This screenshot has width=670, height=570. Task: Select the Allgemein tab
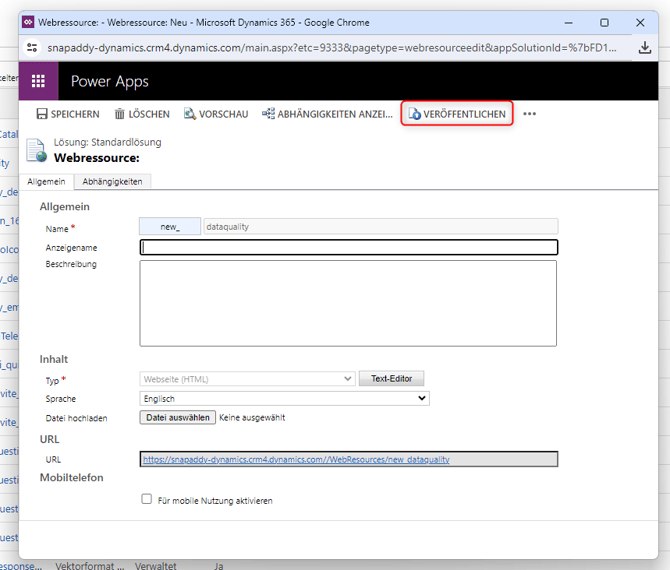(46, 181)
